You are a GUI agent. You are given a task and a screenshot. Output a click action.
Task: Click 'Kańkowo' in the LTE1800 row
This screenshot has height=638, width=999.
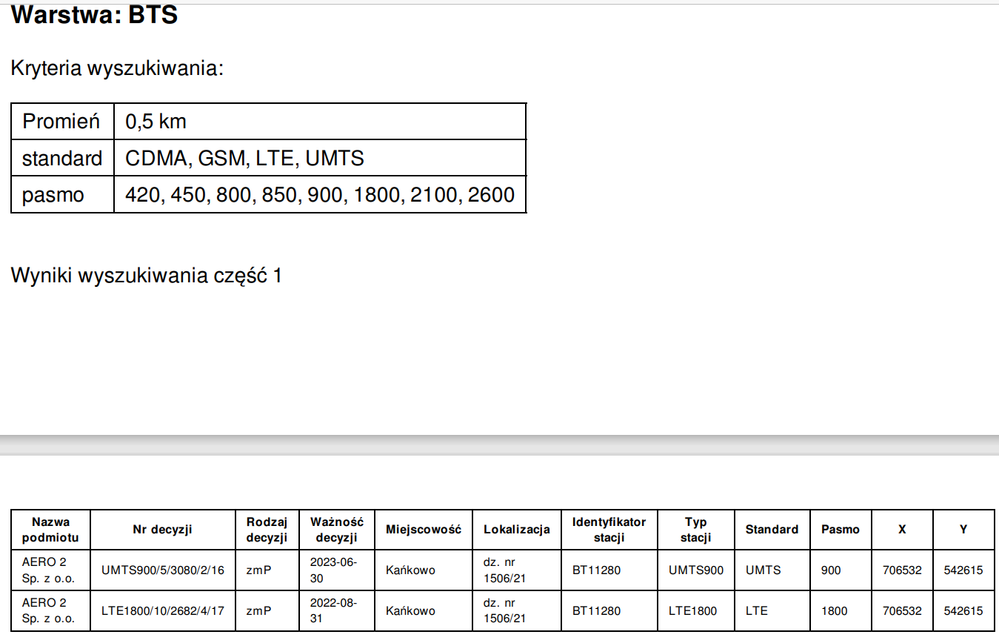pos(410,611)
